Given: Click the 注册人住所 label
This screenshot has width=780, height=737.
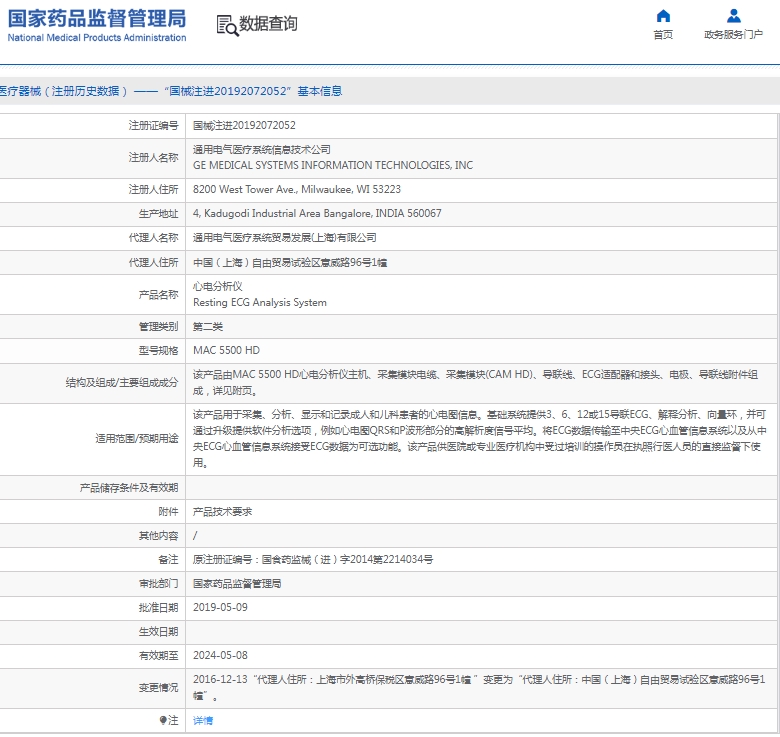Looking at the screenshot, I should click(x=153, y=189).
